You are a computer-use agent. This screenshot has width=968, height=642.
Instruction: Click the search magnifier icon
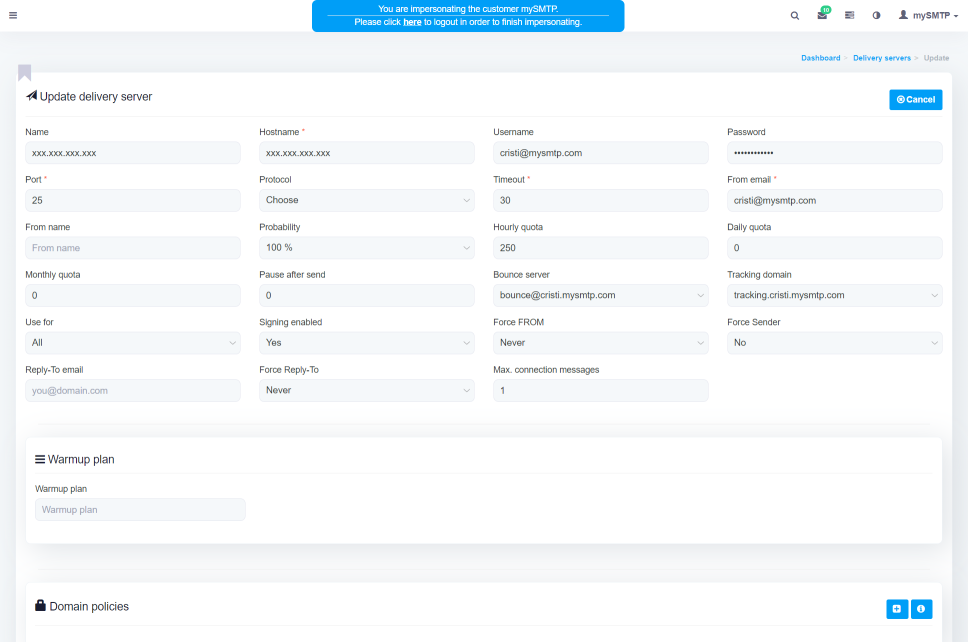(x=795, y=16)
